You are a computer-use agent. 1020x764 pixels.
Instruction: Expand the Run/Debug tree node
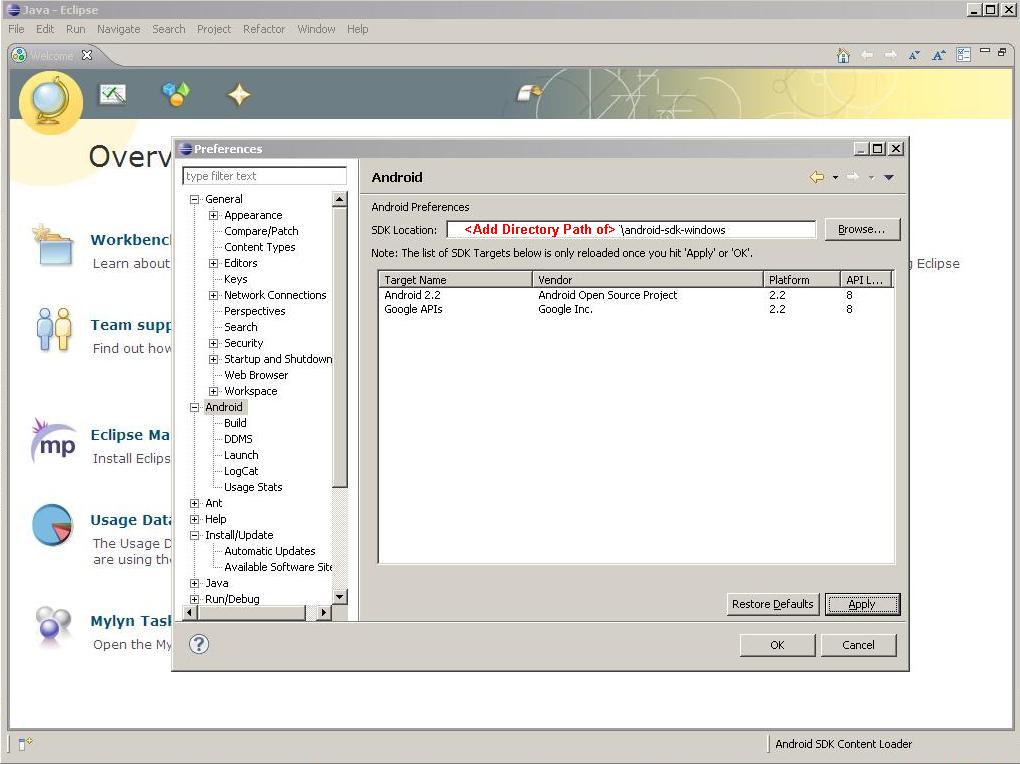click(x=194, y=599)
